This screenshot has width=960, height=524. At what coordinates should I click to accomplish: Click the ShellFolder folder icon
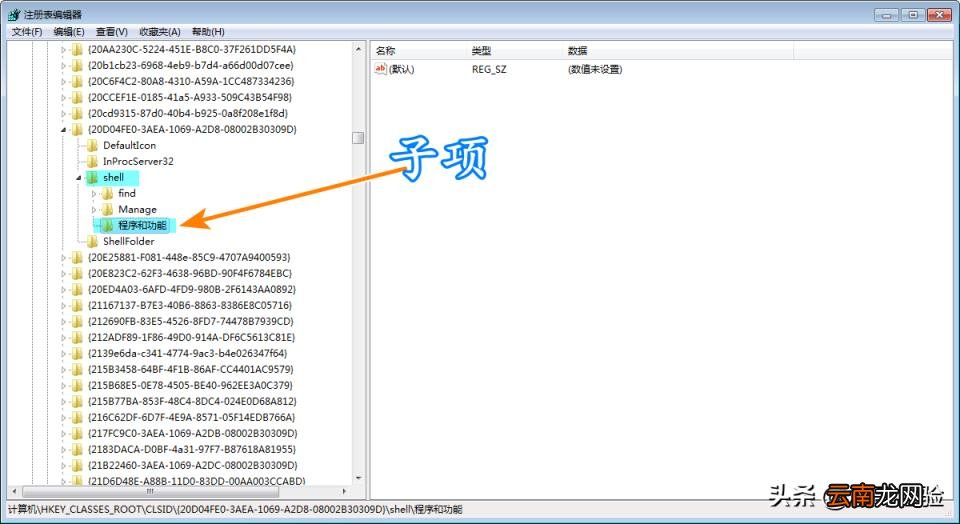[92, 241]
